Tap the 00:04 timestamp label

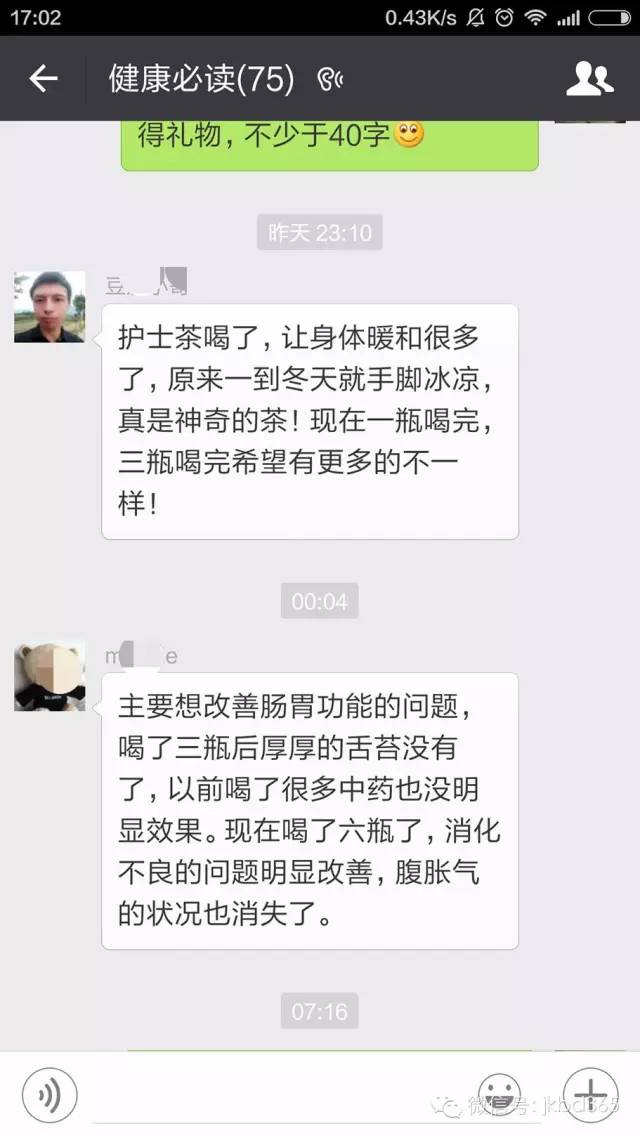tap(319, 602)
